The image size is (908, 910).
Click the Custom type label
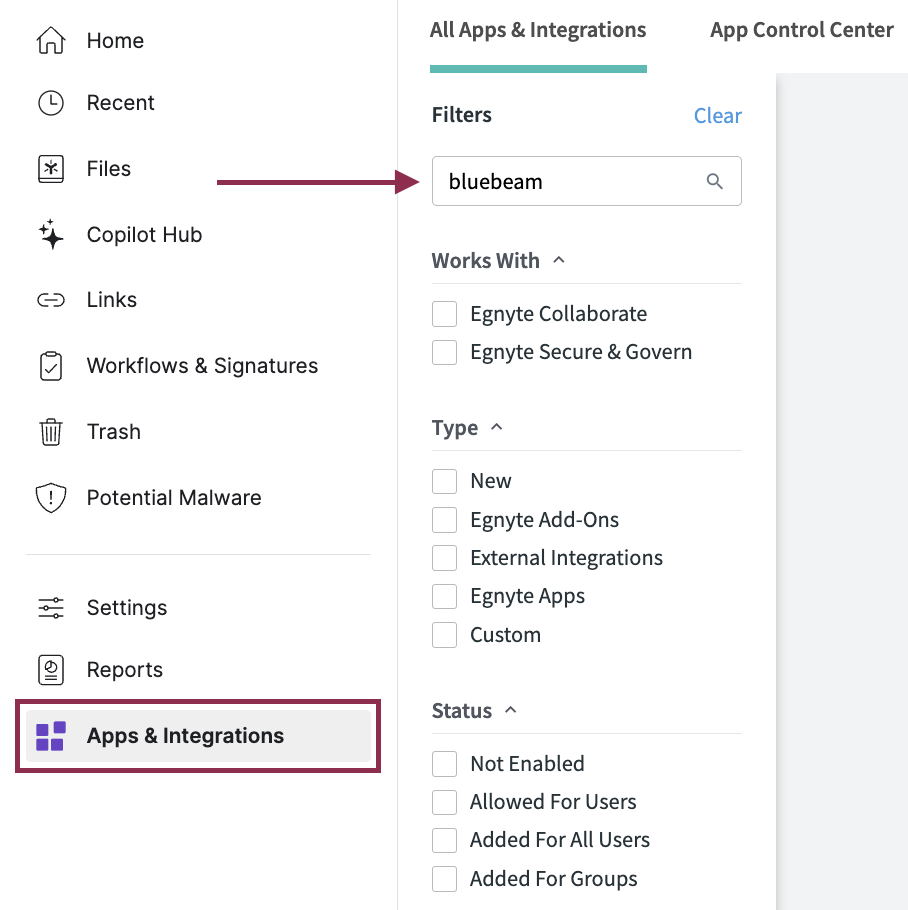pyautogui.click(x=505, y=635)
